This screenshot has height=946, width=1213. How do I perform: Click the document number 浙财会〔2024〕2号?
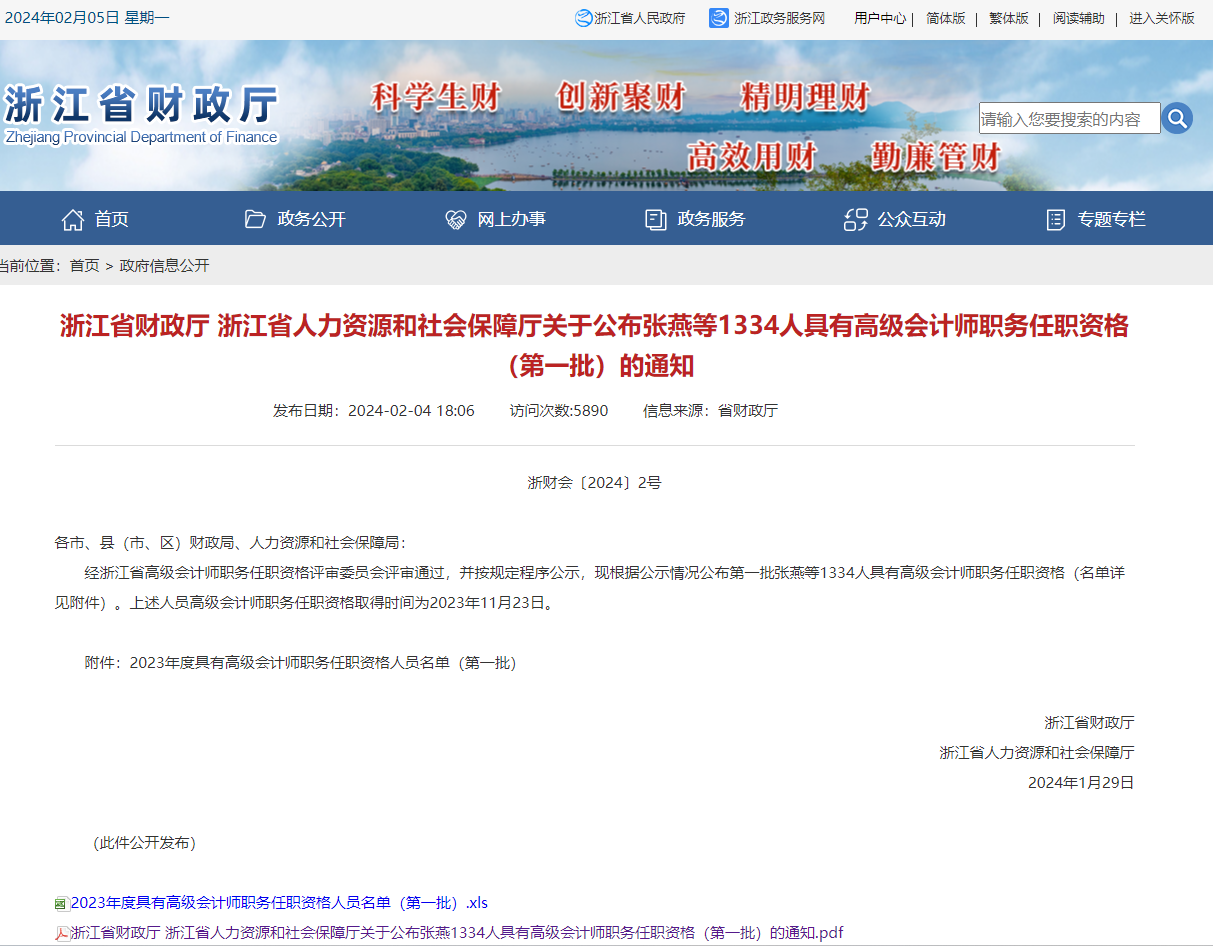click(595, 482)
